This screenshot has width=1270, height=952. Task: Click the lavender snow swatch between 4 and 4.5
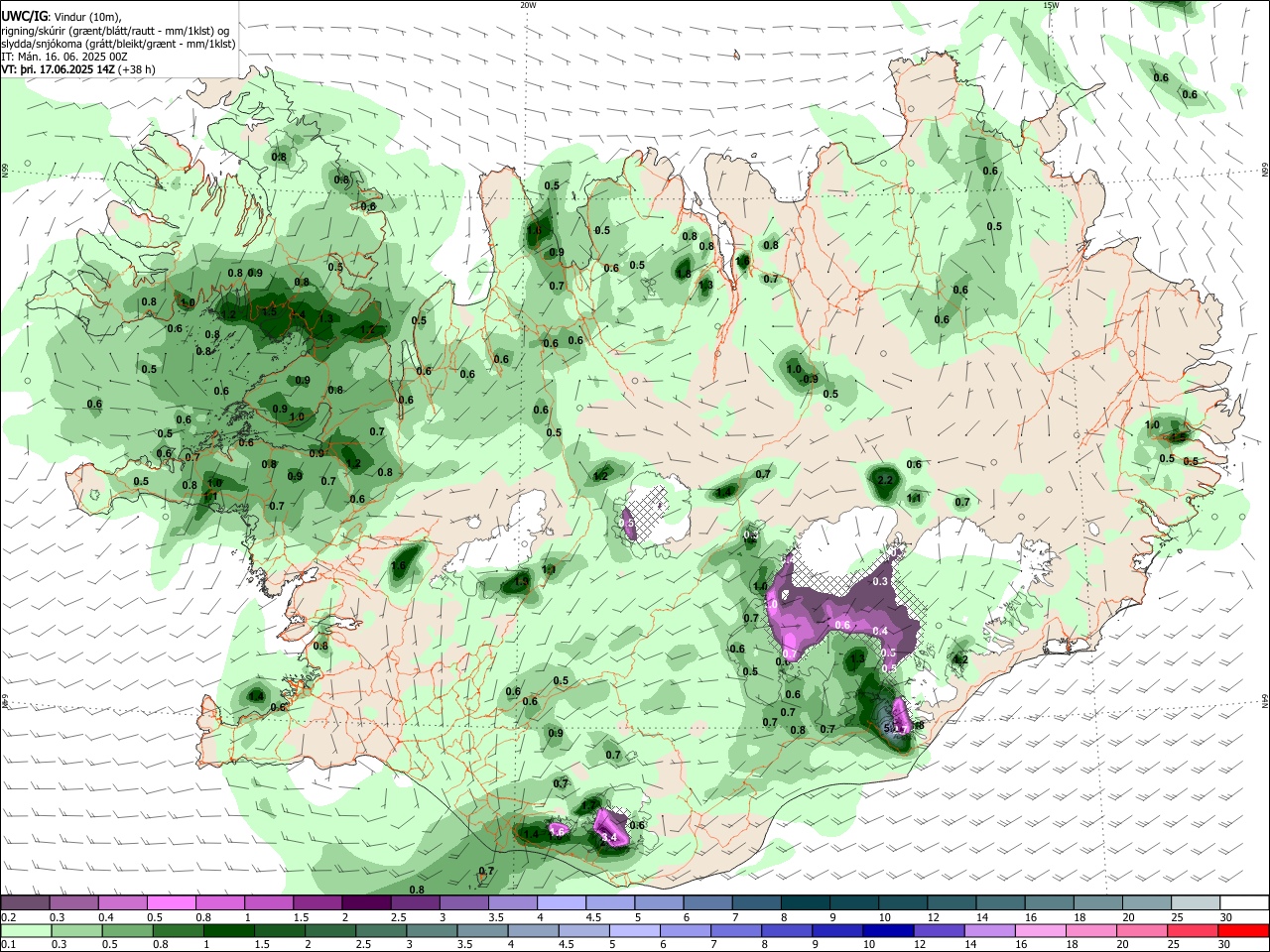pos(560,902)
